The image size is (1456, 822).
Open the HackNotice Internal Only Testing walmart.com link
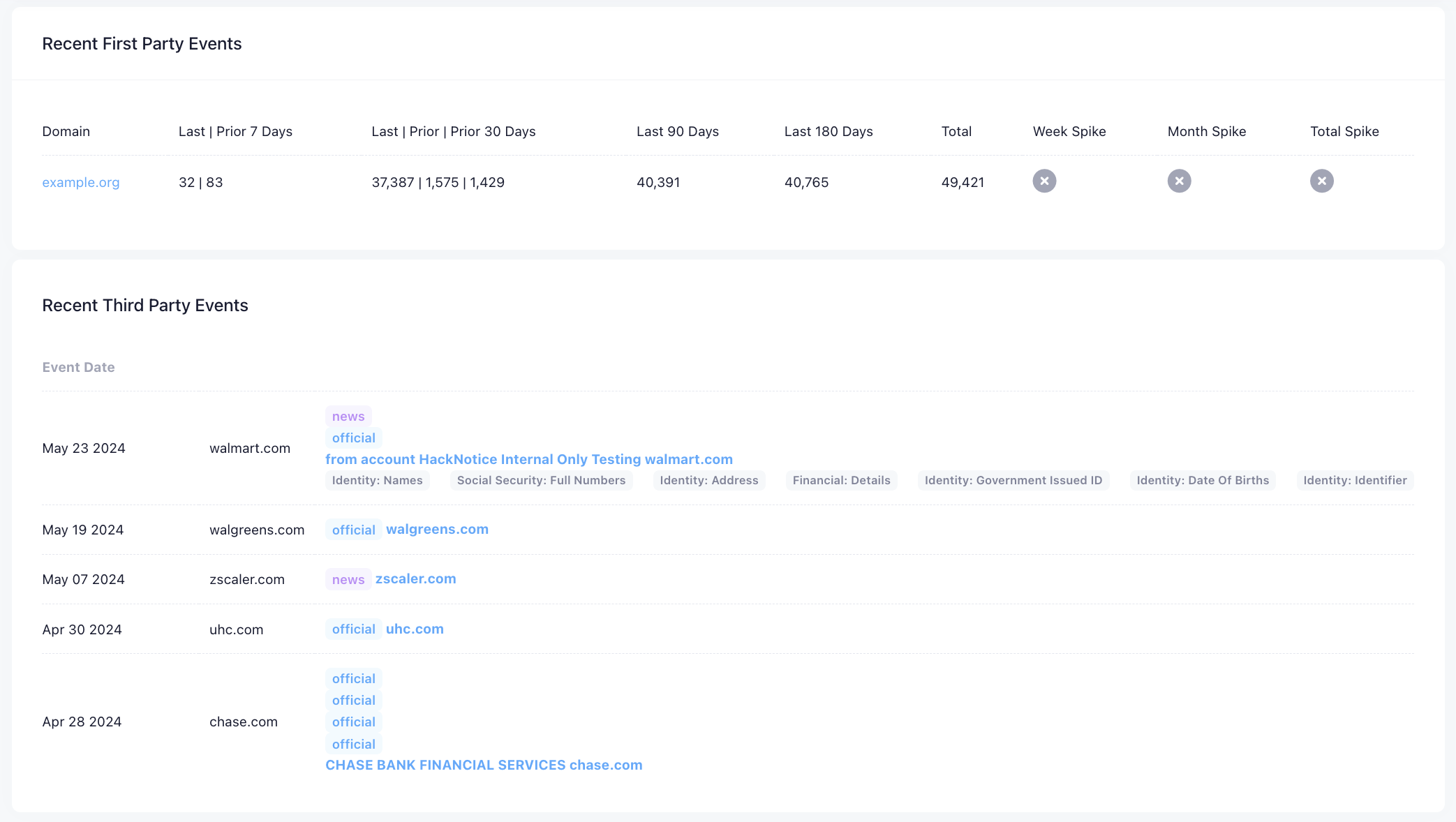[x=528, y=460]
